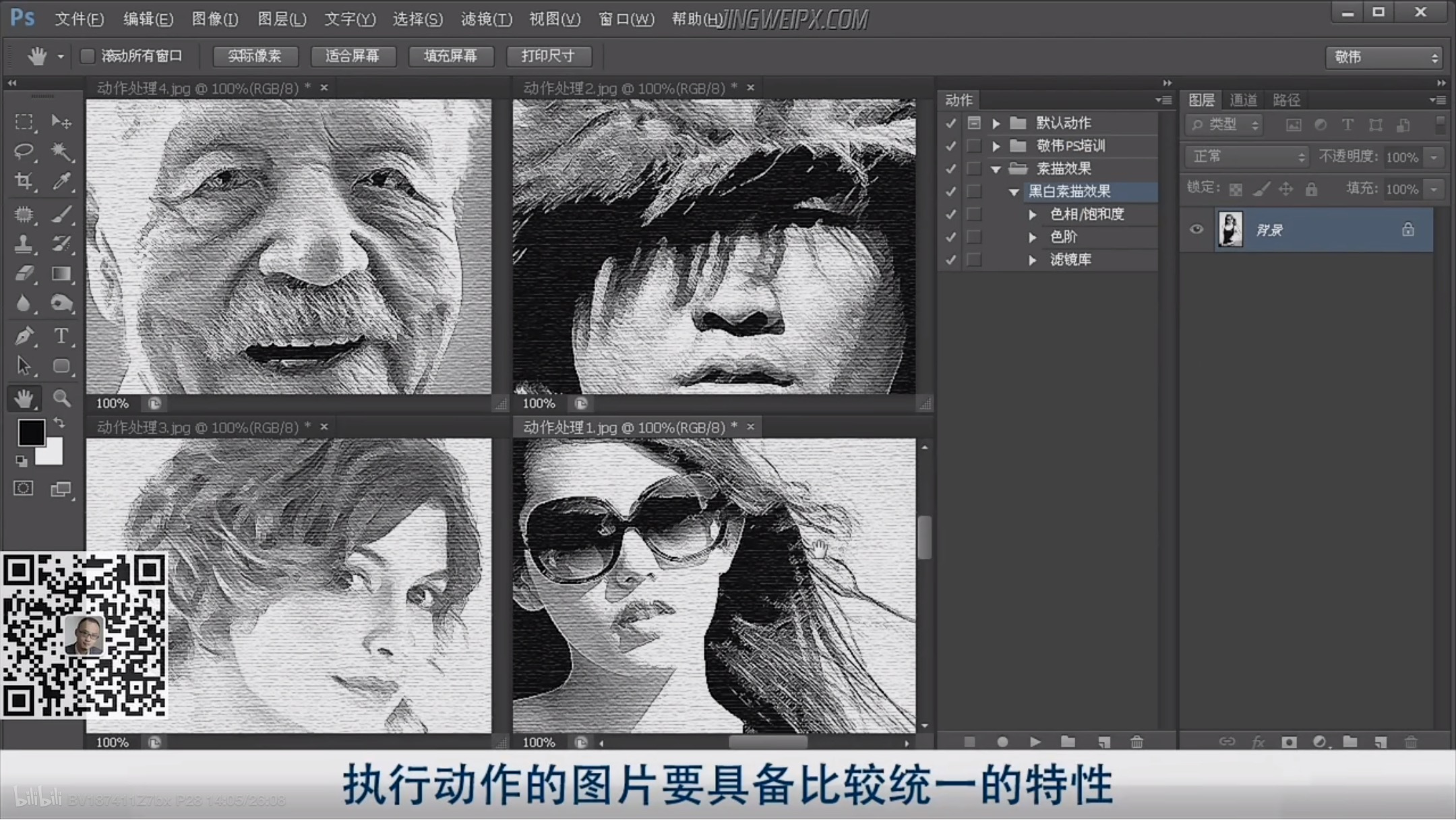This screenshot has width=1456, height=820.
Task: Create new adjustment layer
Action: pyautogui.click(x=1321, y=742)
